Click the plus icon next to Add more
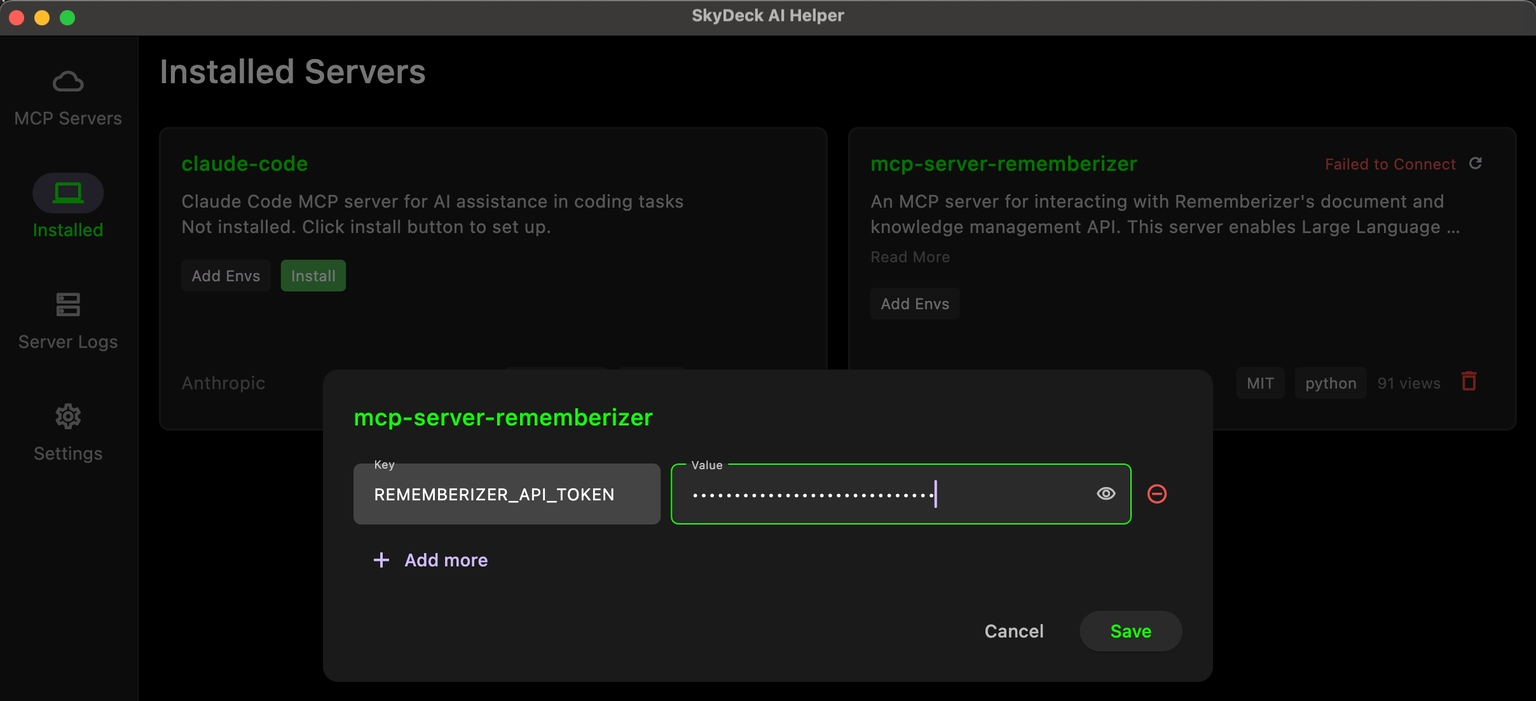 coord(381,560)
